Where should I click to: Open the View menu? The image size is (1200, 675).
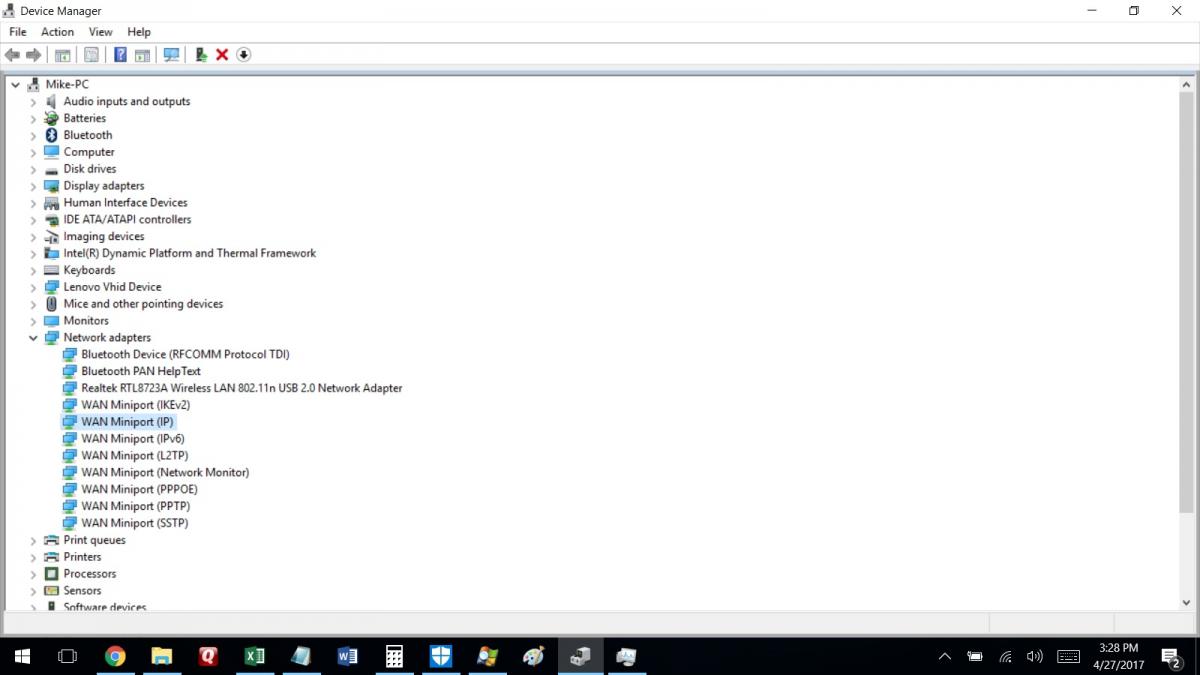pos(100,32)
